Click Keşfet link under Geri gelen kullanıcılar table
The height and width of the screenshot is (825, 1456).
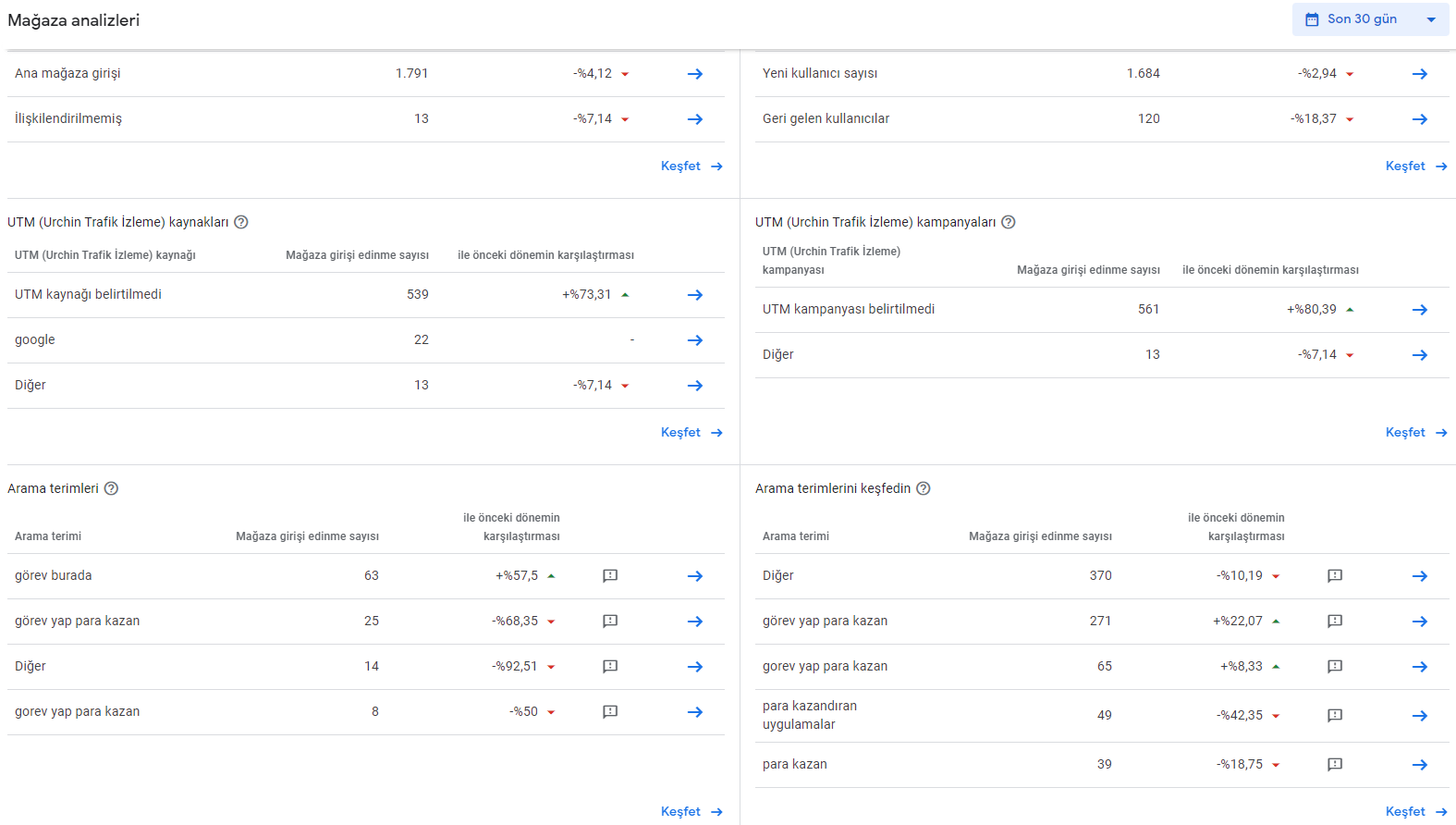1416,166
